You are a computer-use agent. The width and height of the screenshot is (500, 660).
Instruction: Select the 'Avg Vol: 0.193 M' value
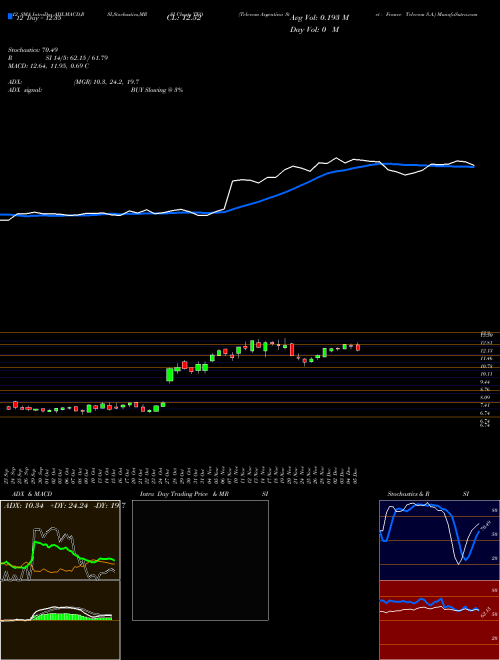point(319,18)
